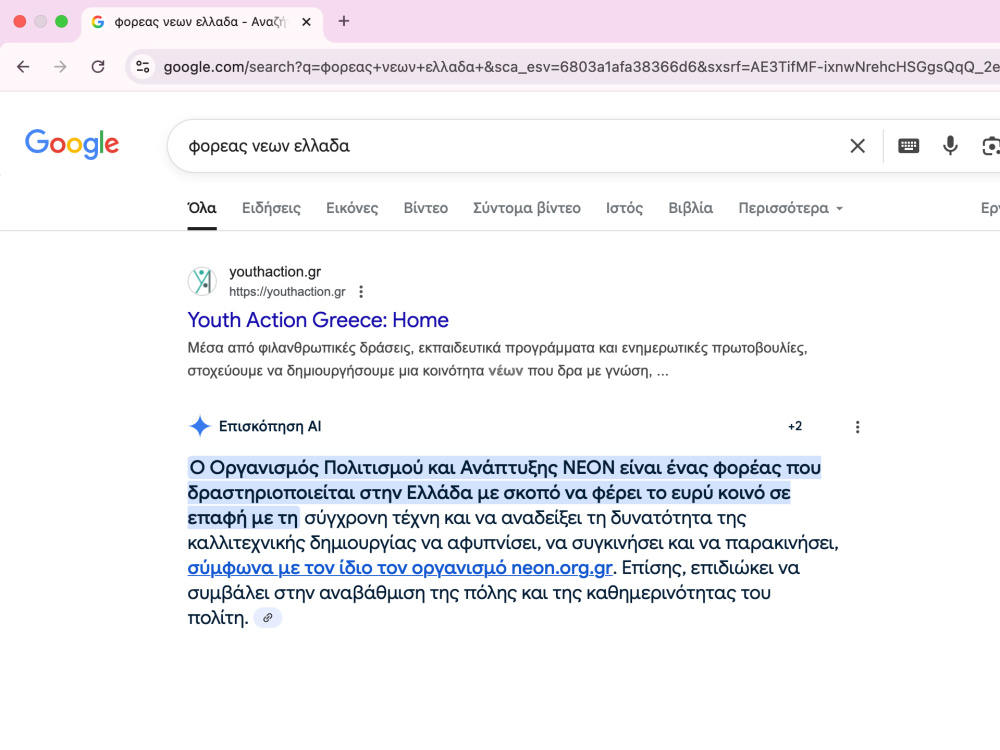Click the Google logo
Image resolution: width=1000 pixels, height=750 pixels.
(72, 144)
